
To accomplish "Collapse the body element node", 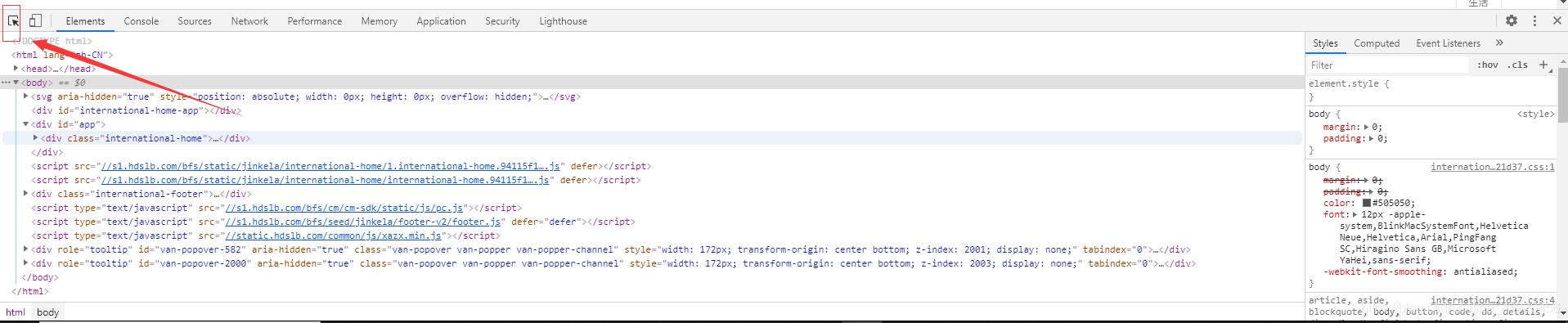I will click(16, 83).
